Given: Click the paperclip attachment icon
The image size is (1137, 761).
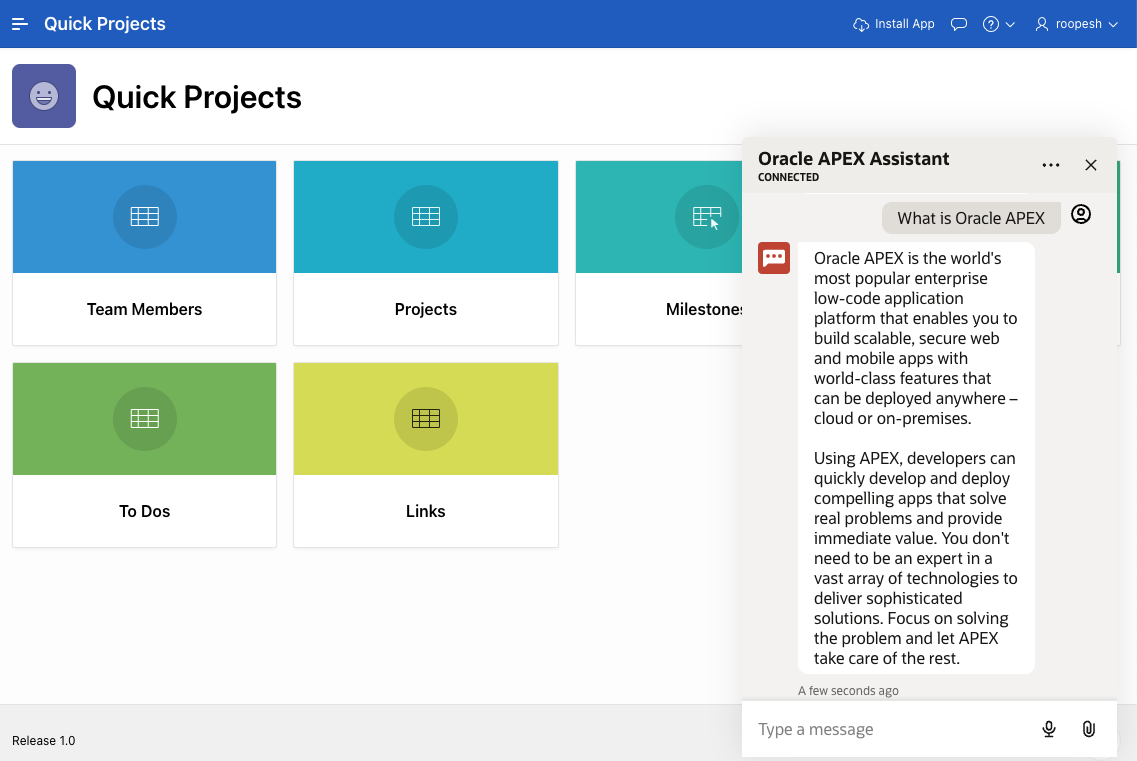Looking at the screenshot, I should 1089,729.
